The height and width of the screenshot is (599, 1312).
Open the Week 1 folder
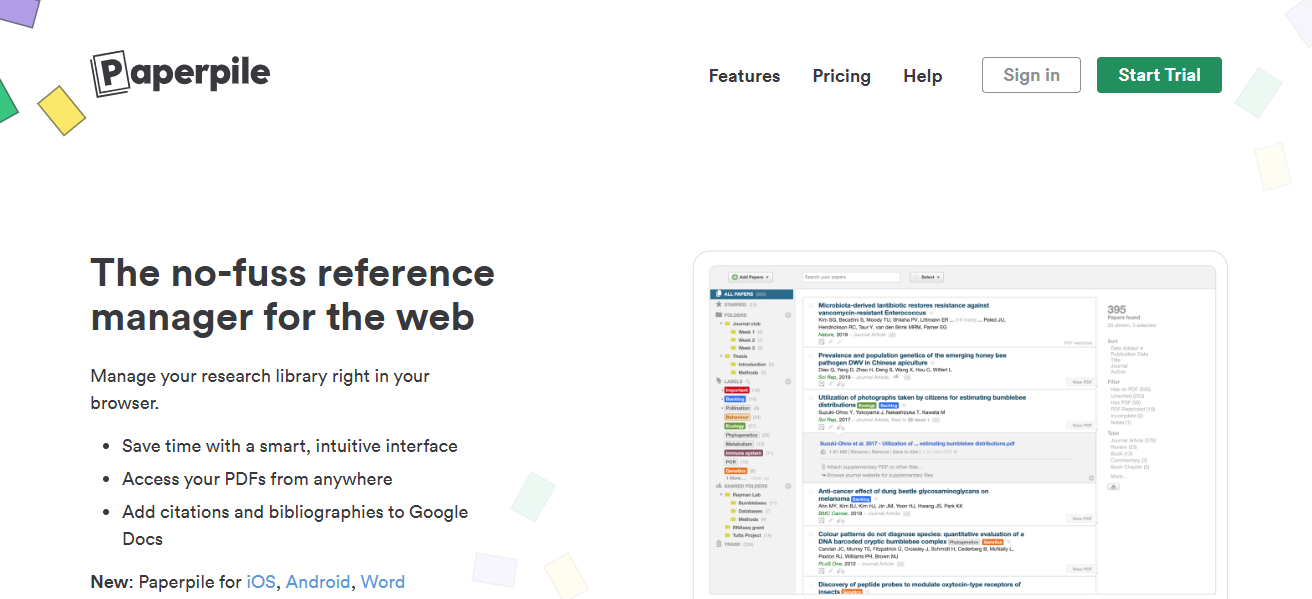[745, 332]
